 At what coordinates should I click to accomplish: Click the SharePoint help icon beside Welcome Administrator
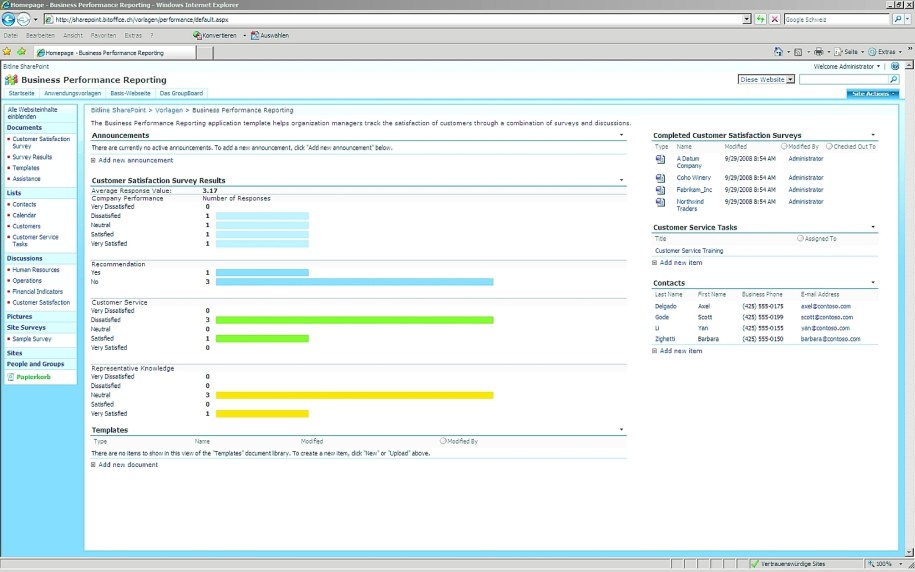pos(895,66)
